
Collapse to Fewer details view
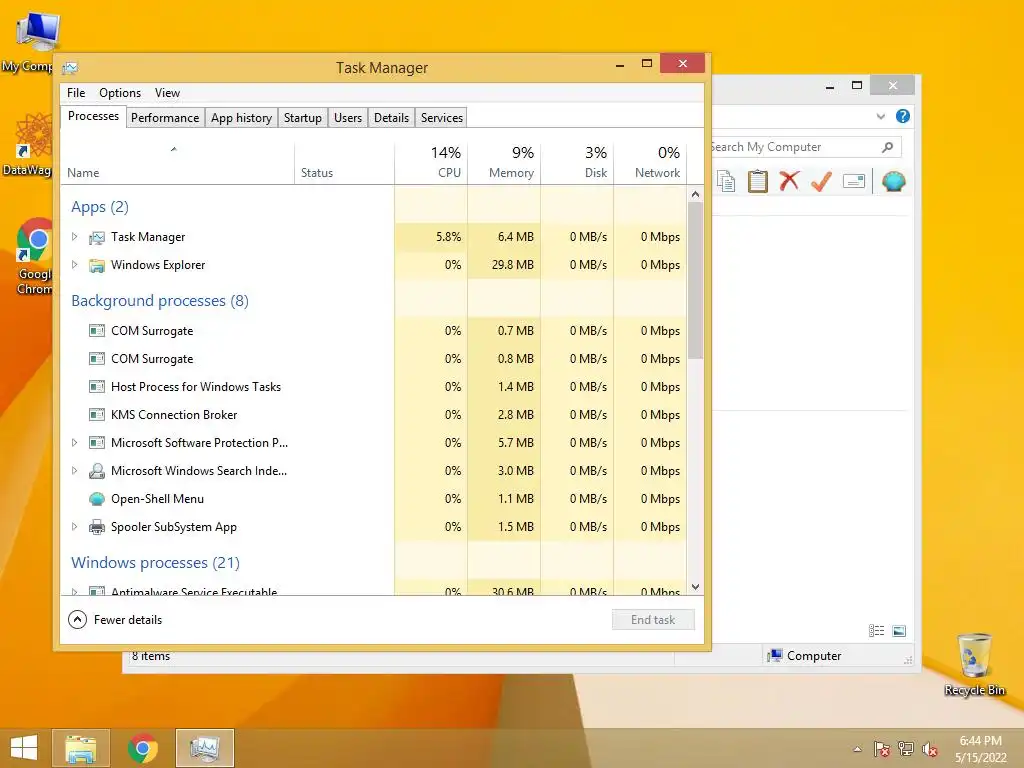(x=115, y=620)
